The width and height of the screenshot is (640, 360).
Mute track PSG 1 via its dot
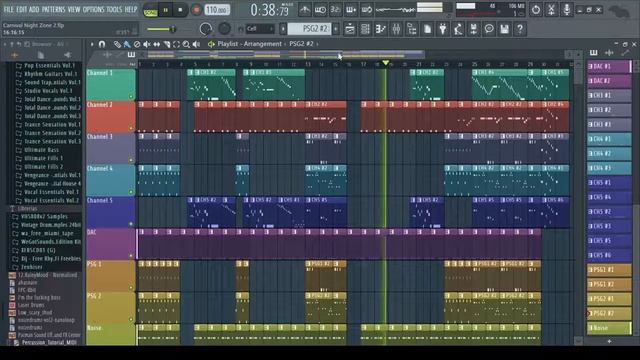point(131,288)
